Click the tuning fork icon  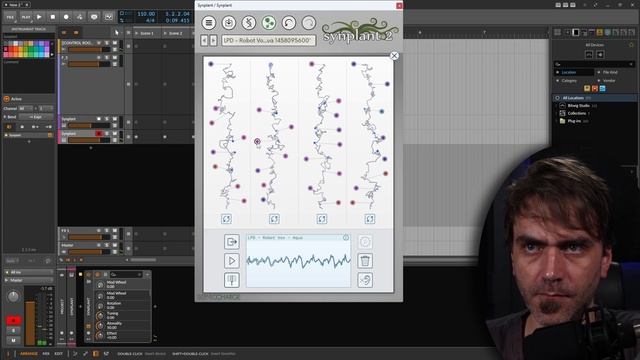[x=231, y=280]
